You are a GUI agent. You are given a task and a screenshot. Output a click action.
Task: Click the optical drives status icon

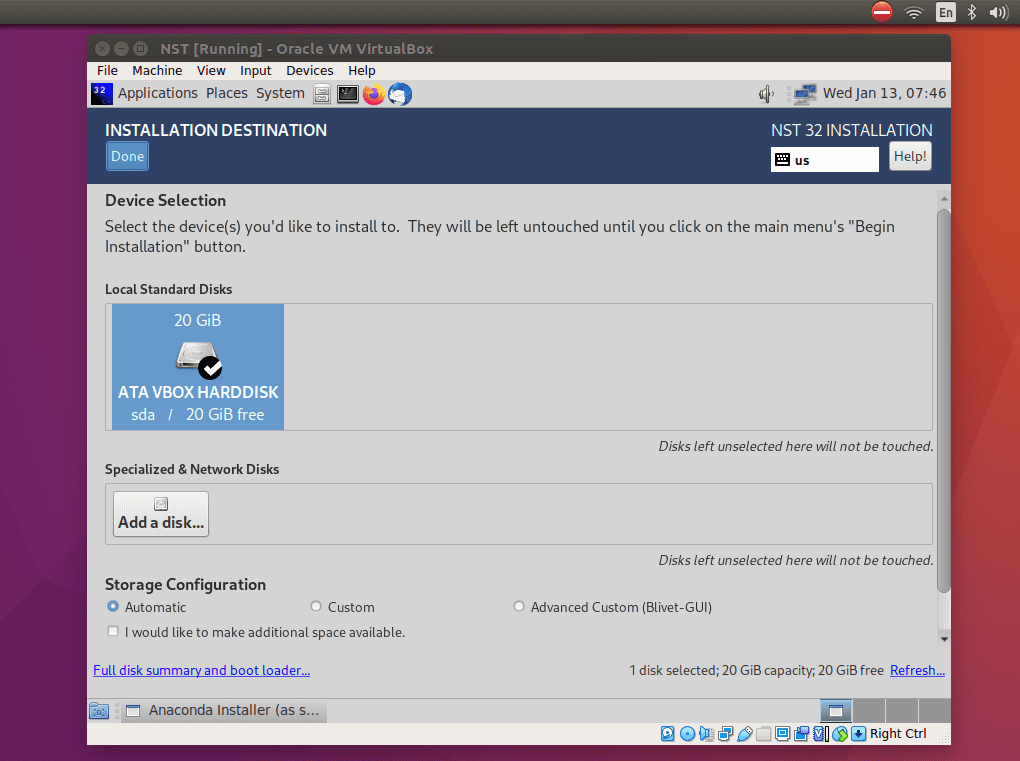click(x=688, y=733)
